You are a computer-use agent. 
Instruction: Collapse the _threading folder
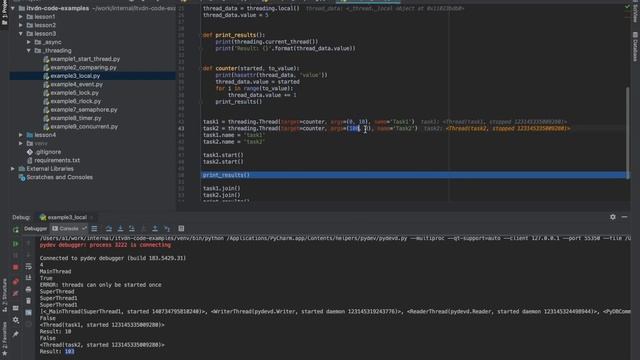pos(29,51)
